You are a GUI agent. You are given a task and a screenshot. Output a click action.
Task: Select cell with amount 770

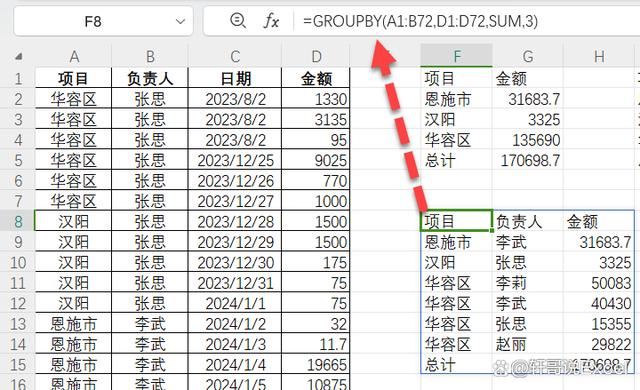pos(316,181)
